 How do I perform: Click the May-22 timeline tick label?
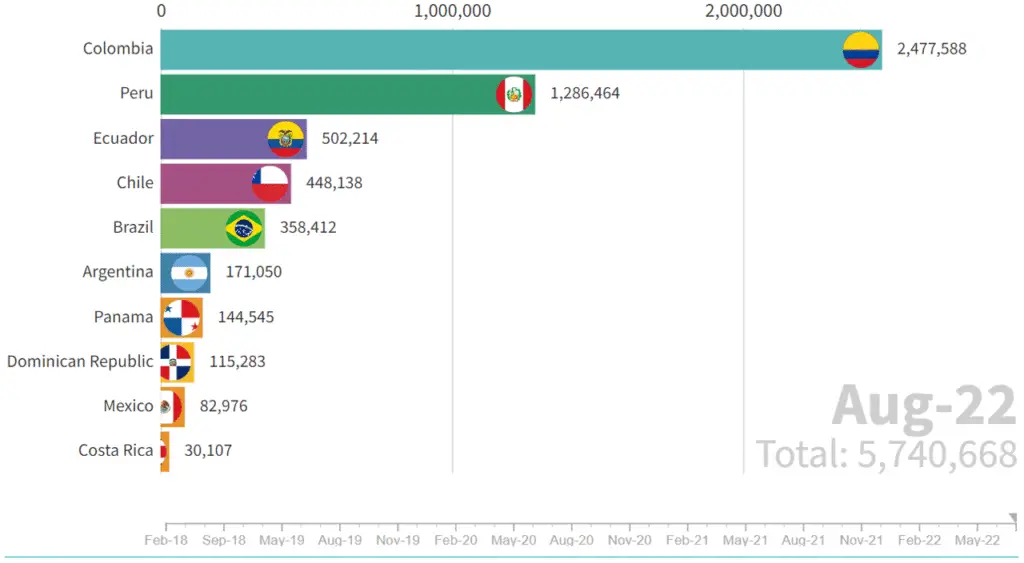pyautogui.click(x=977, y=540)
